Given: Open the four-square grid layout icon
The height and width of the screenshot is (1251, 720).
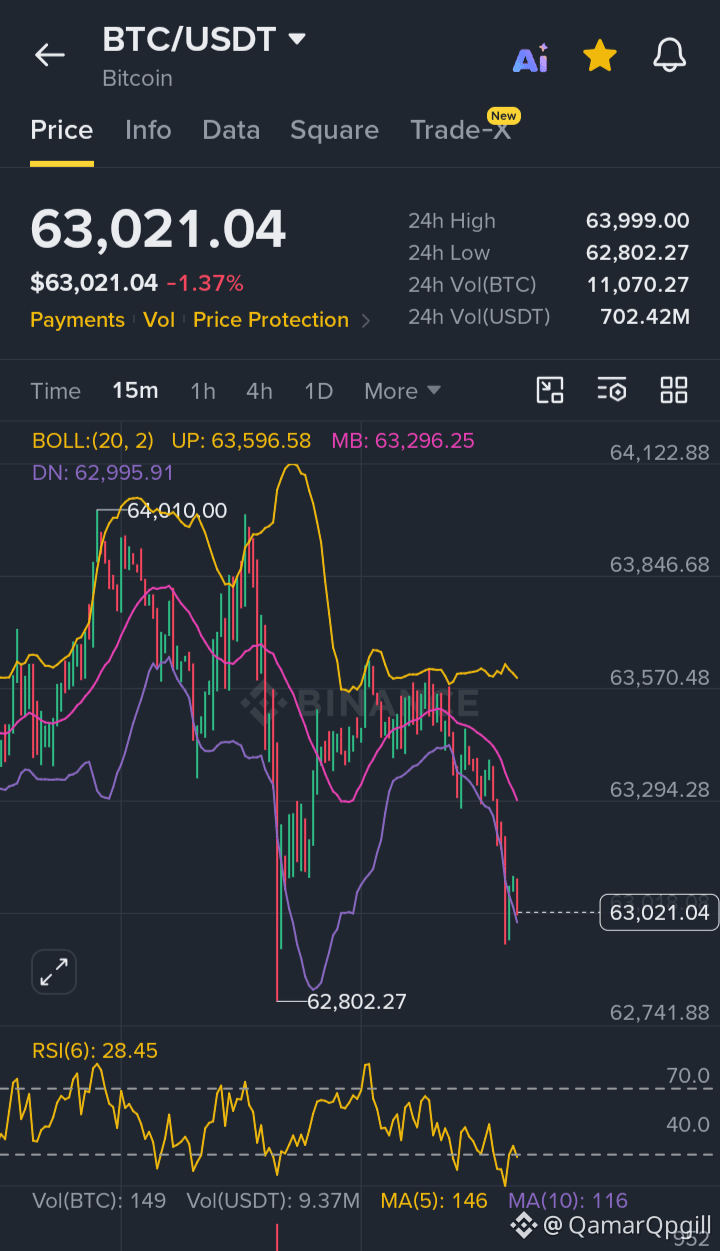Looking at the screenshot, I should click(x=674, y=390).
